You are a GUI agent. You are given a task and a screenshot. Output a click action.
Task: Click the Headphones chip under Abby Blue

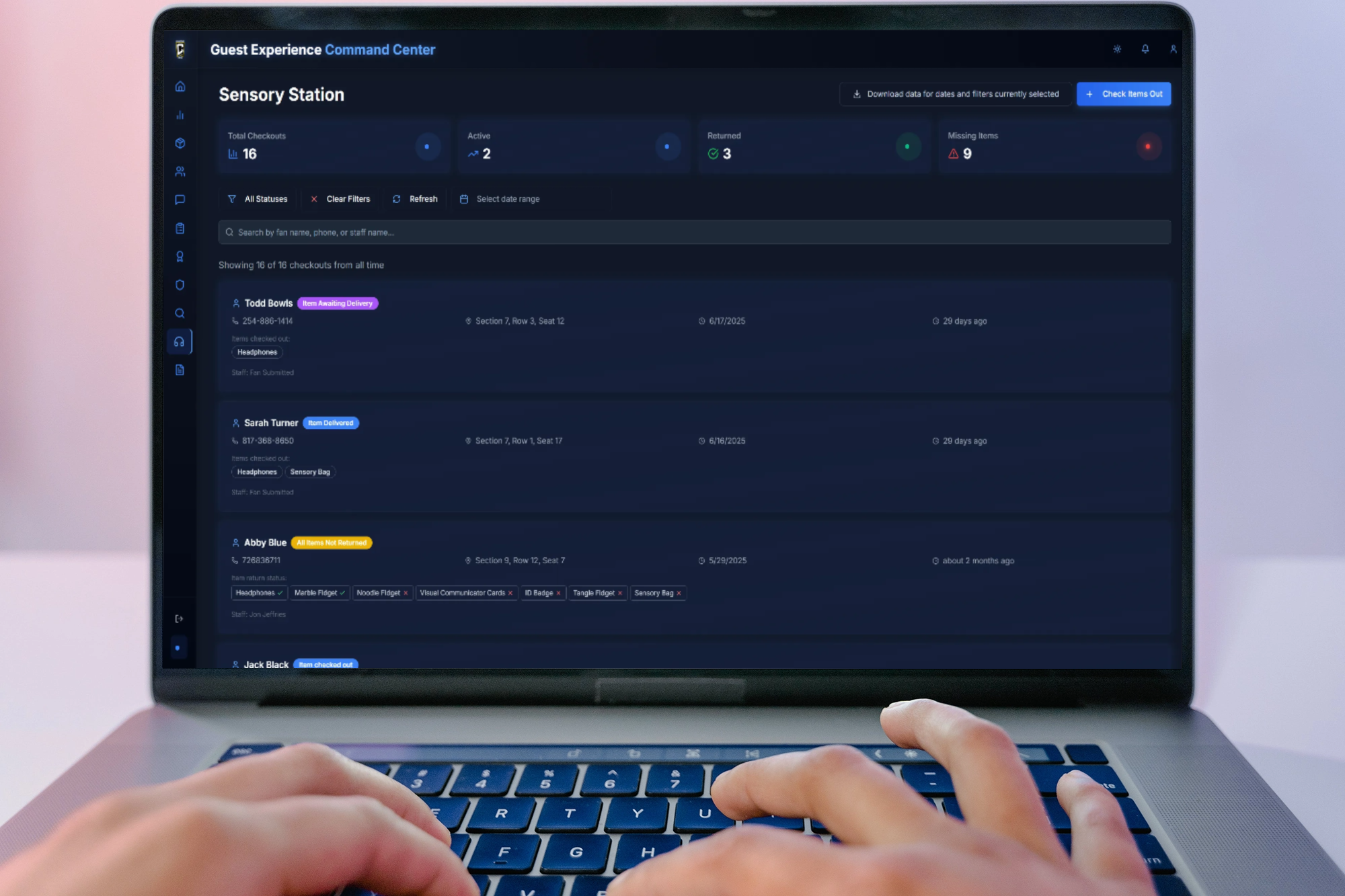click(259, 593)
